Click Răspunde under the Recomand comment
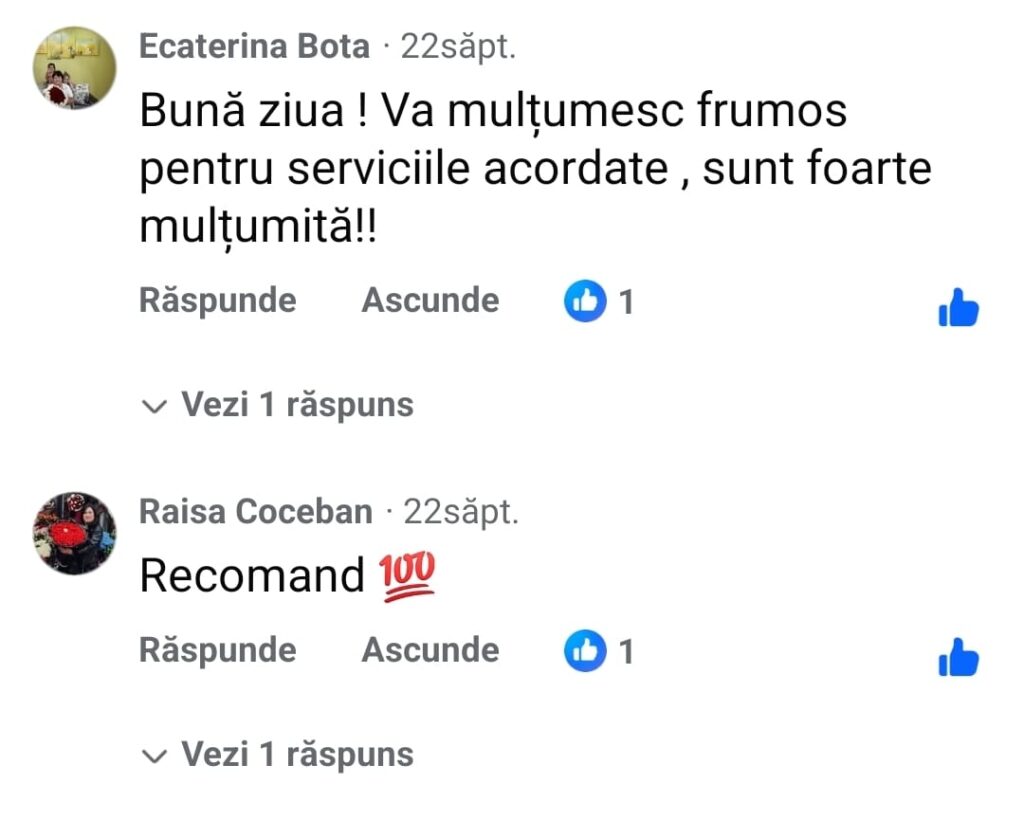The height and width of the screenshot is (820, 1024). pos(217,651)
